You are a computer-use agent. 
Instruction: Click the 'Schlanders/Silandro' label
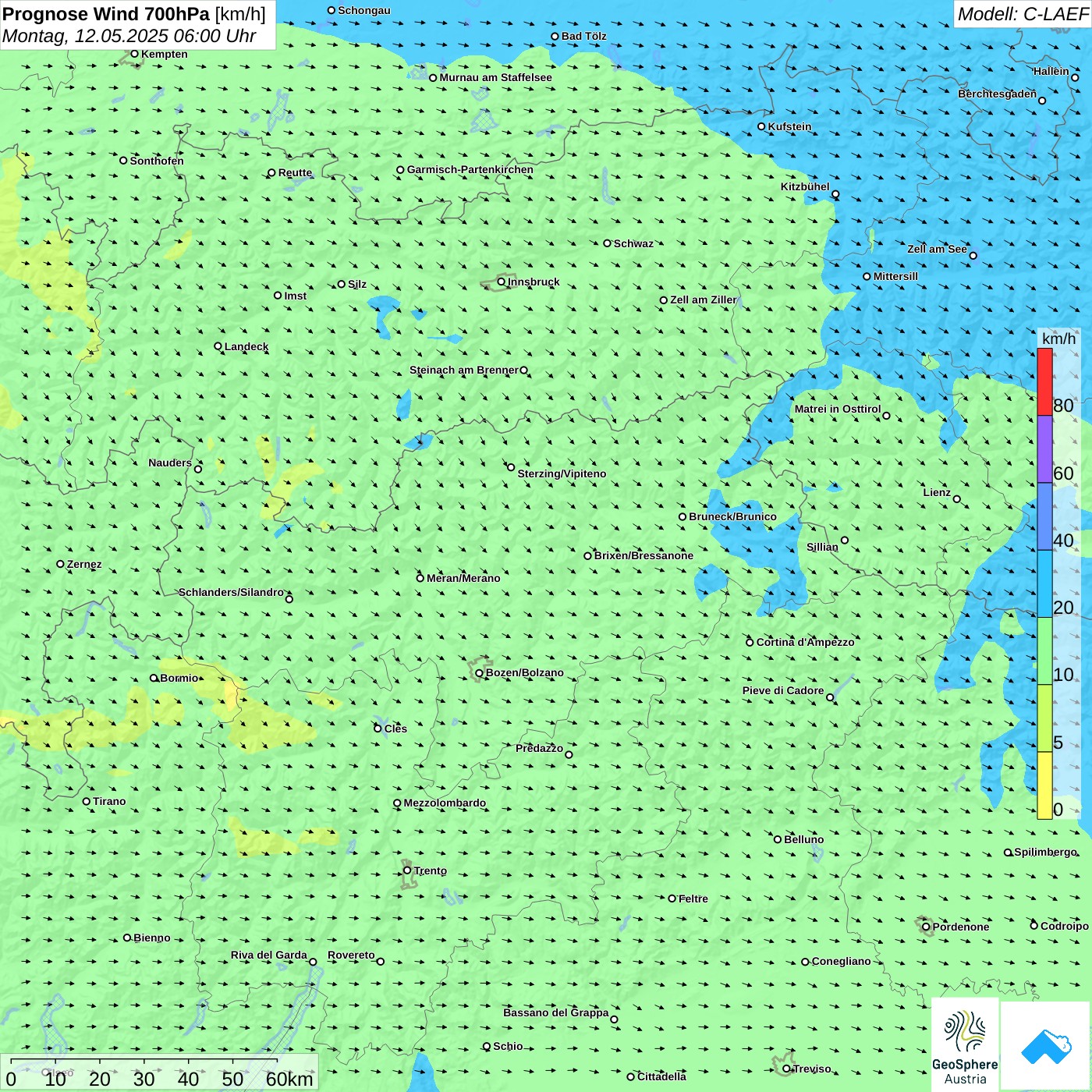[x=231, y=592]
